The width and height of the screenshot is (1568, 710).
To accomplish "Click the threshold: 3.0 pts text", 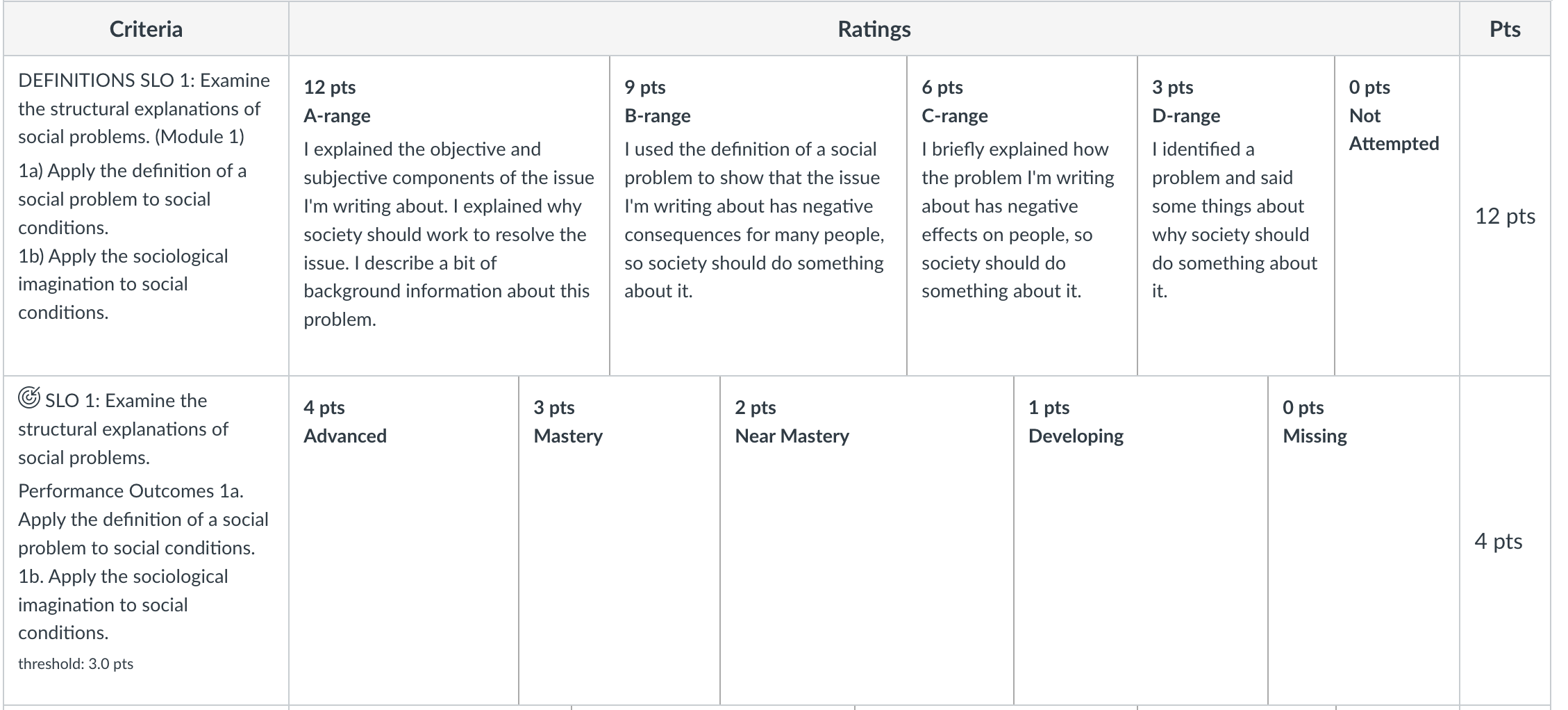I will click(76, 663).
